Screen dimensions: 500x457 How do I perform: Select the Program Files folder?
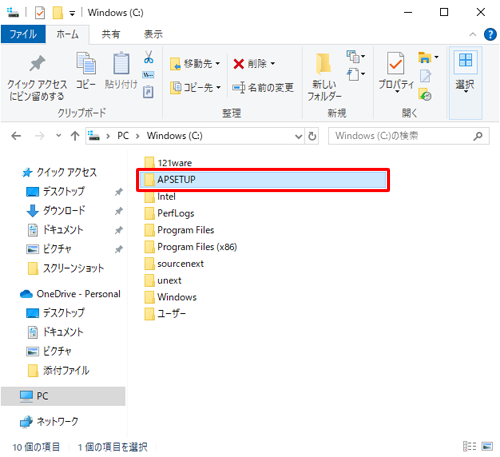coord(179,230)
